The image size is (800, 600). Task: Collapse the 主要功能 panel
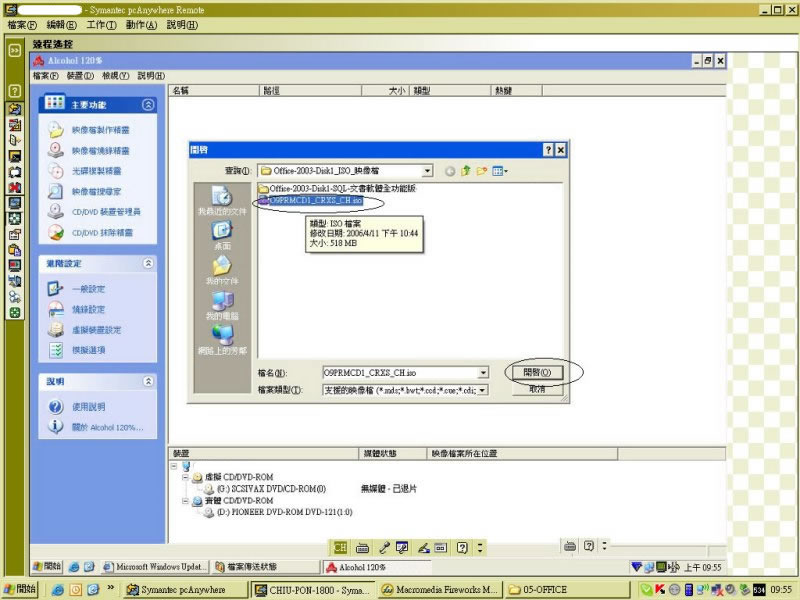coord(148,105)
